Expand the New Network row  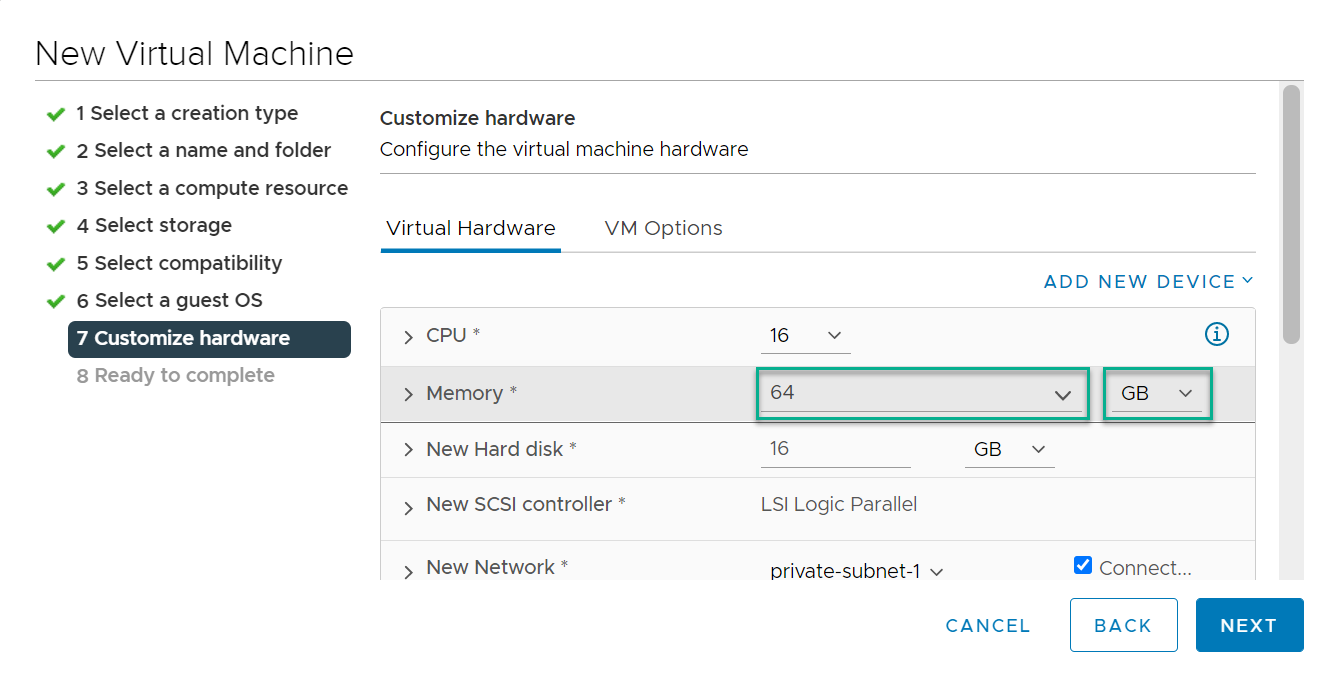pyautogui.click(x=408, y=571)
